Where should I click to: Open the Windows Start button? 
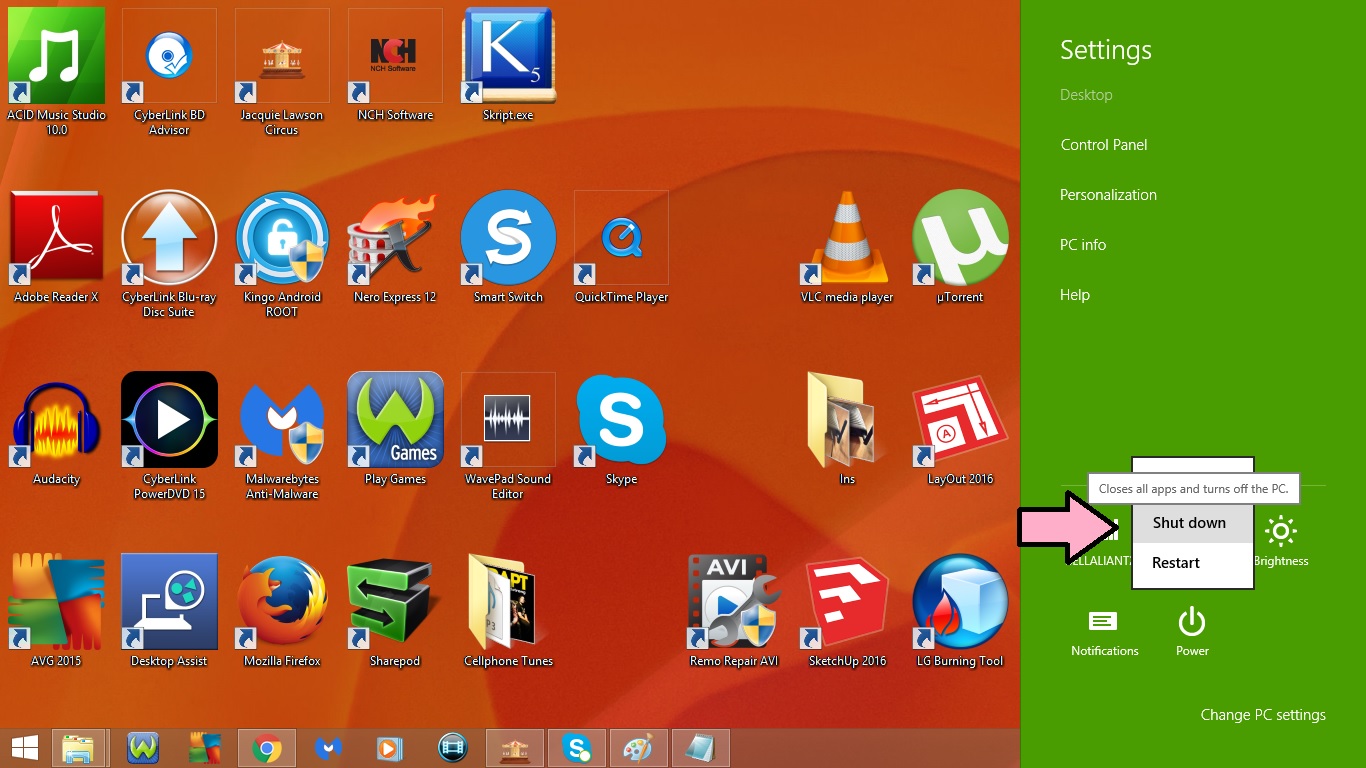coord(25,748)
